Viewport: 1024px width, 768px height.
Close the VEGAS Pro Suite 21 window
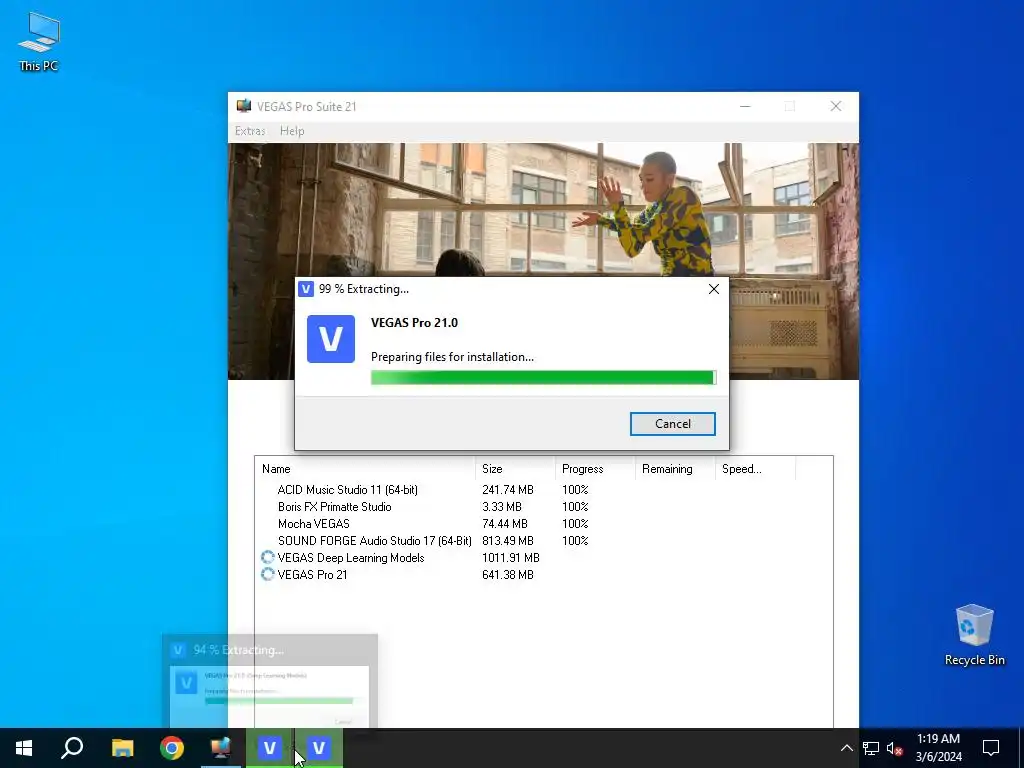pyautogui.click(x=835, y=106)
